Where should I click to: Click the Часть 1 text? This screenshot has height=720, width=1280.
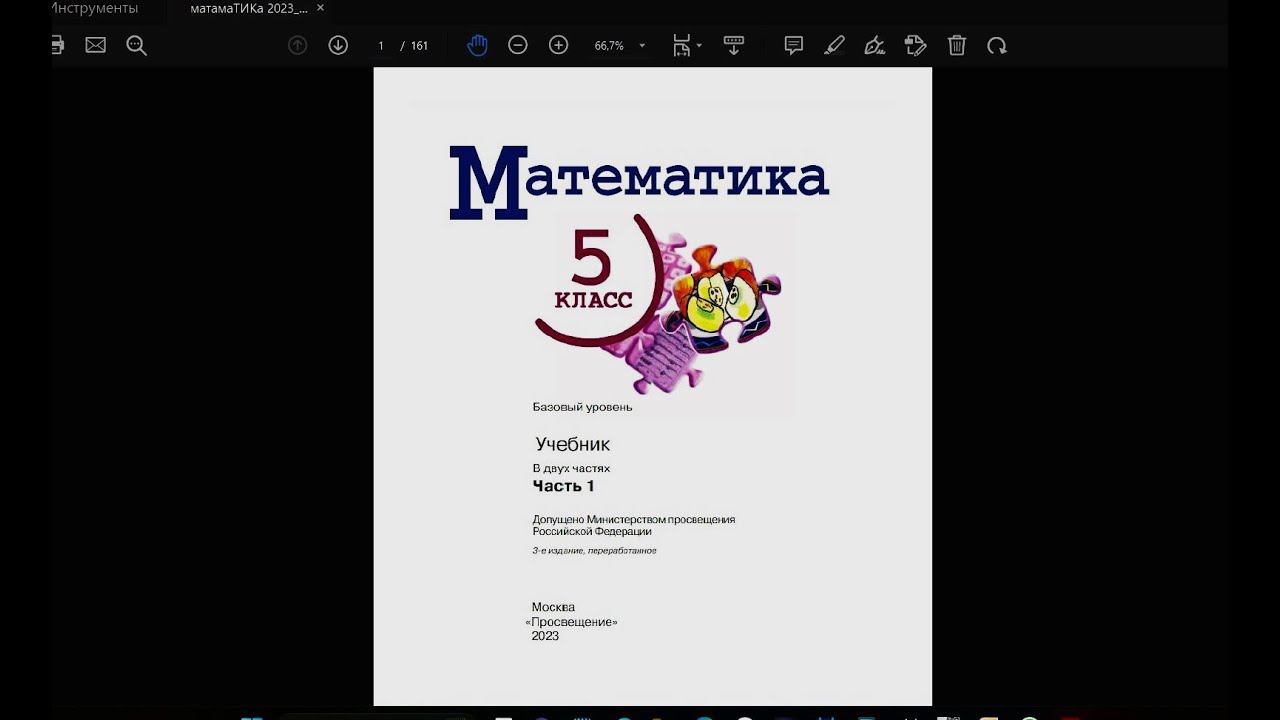pyautogui.click(x=563, y=486)
